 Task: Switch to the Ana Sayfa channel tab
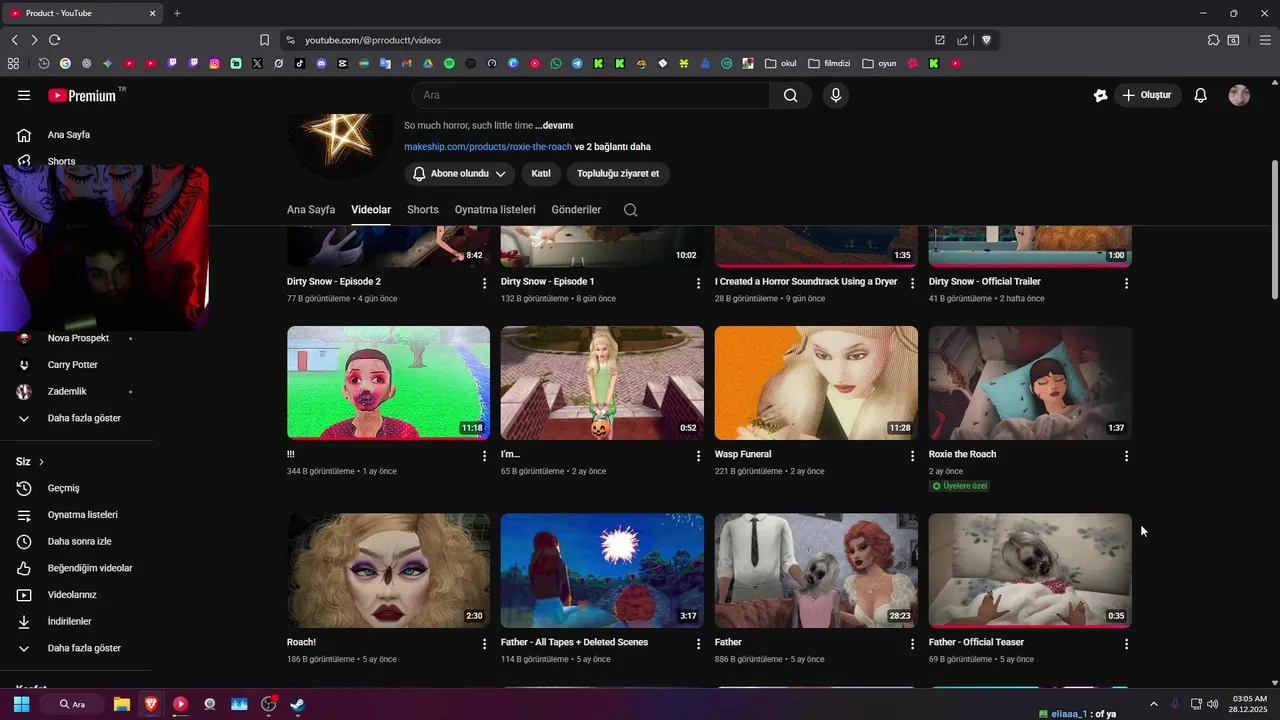(x=311, y=210)
